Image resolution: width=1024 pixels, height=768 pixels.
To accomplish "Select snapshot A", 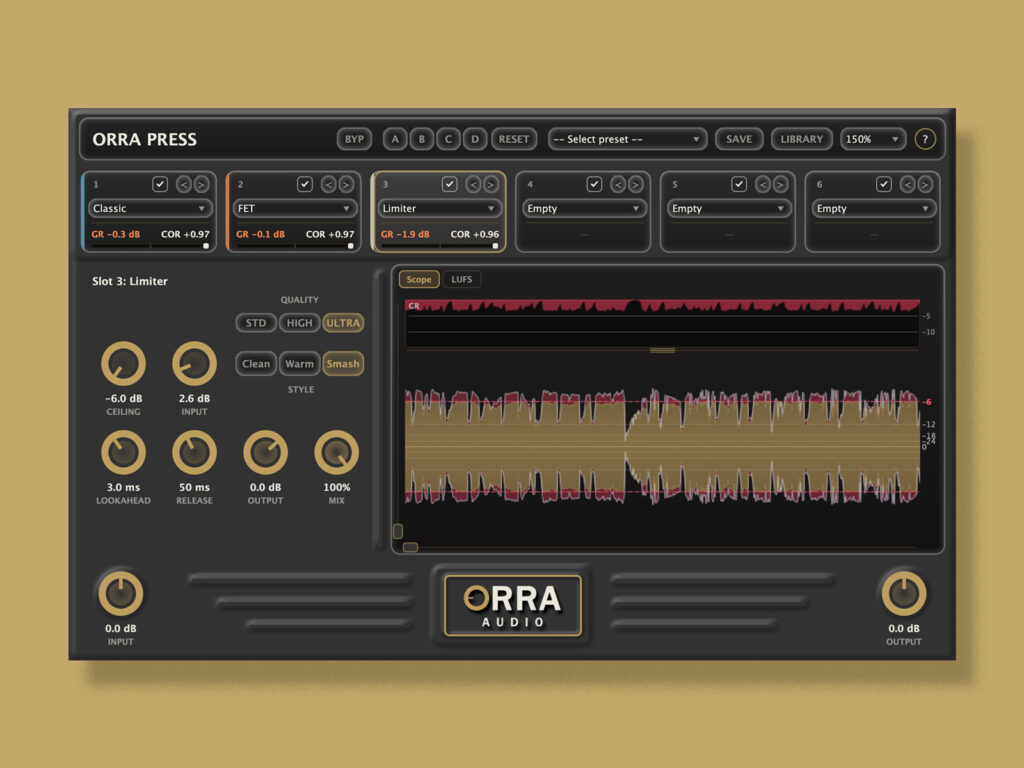I will [395, 139].
